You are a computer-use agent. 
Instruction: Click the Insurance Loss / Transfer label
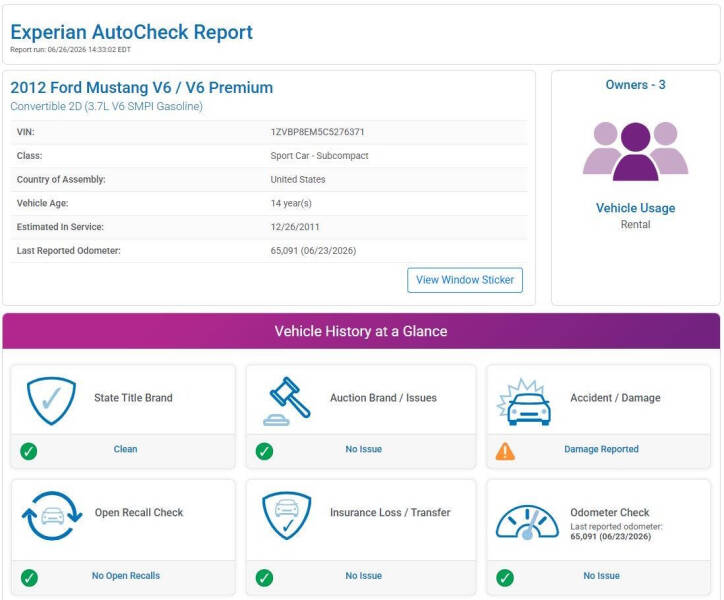pos(390,512)
